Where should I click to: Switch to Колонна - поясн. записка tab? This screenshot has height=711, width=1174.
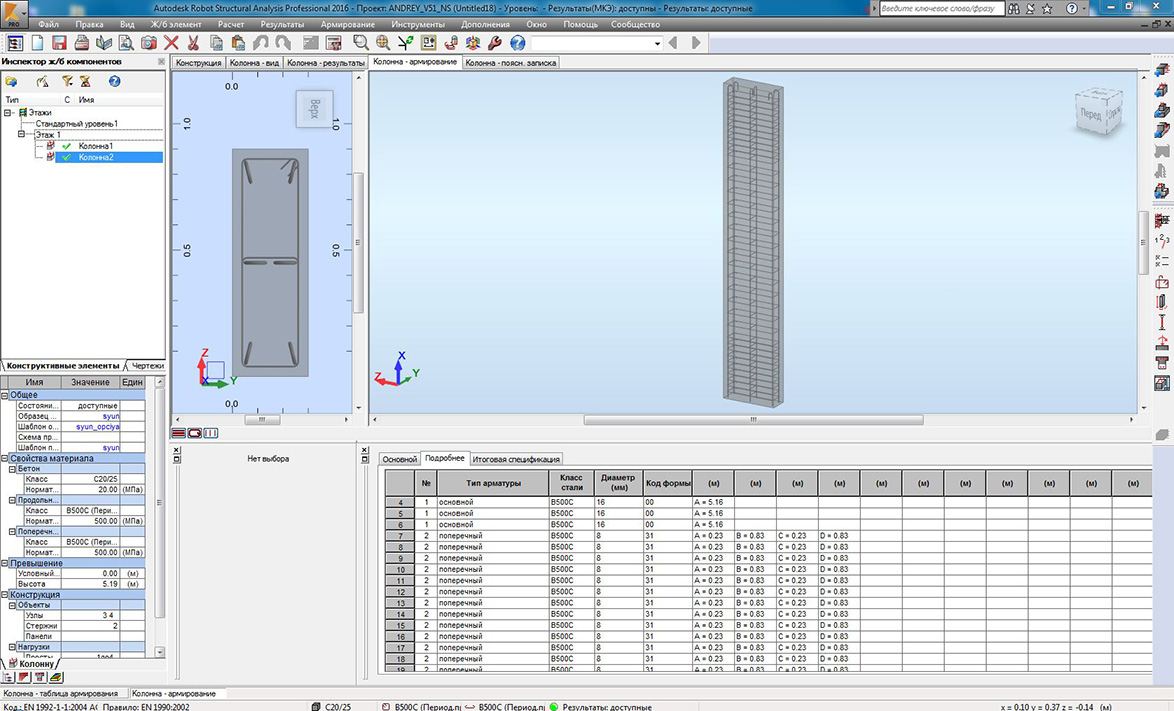point(511,63)
